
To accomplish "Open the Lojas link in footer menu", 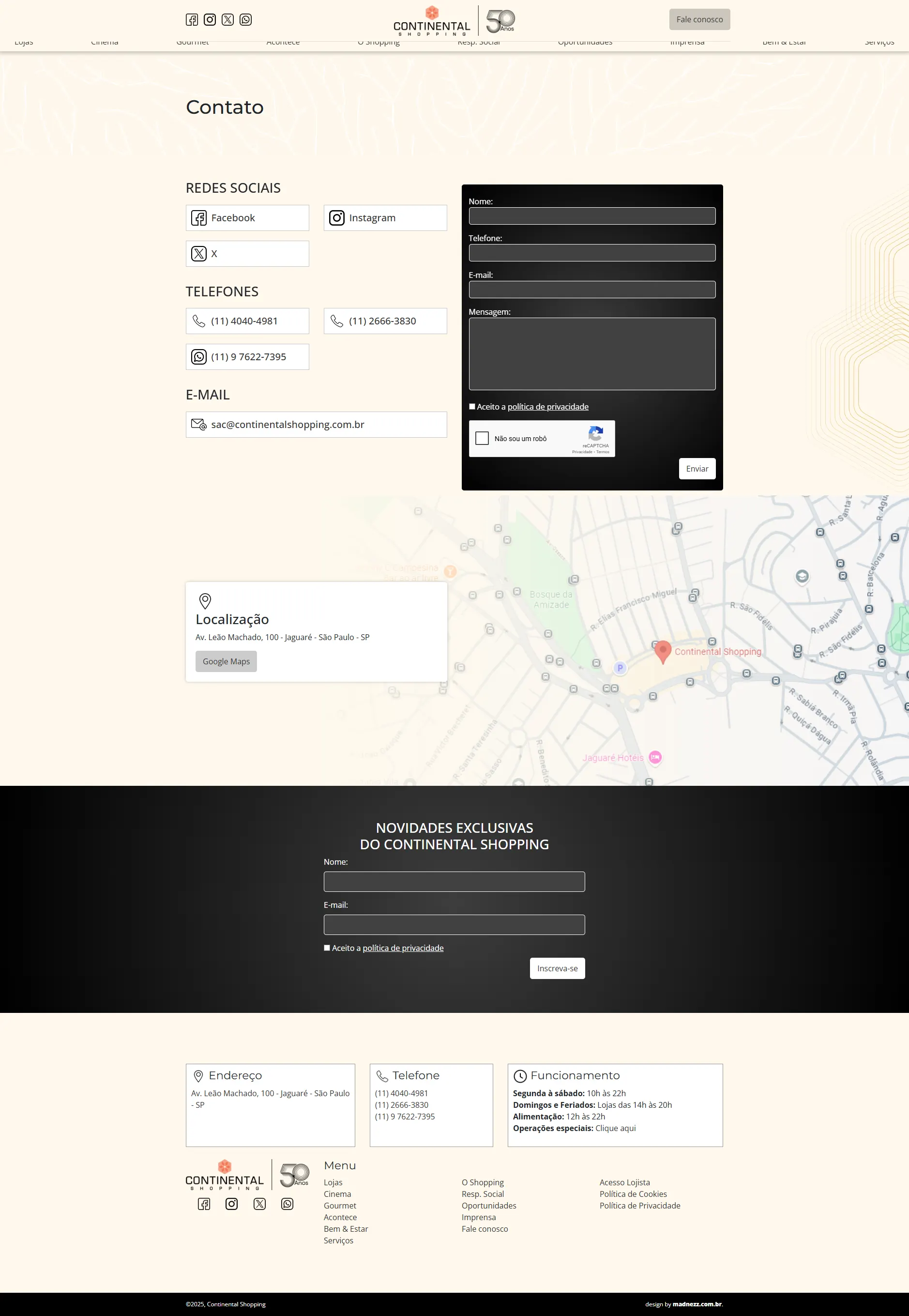I will click(x=333, y=1183).
